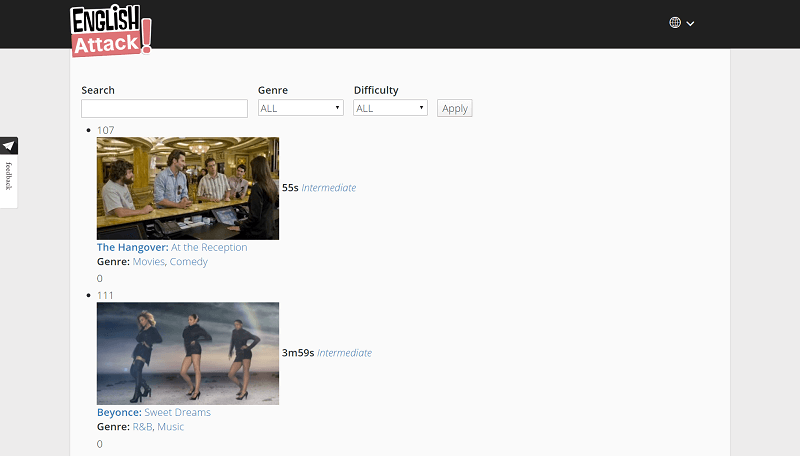Click the 107 item number
Image resolution: width=800 pixels, height=456 pixels.
[106, 130]
